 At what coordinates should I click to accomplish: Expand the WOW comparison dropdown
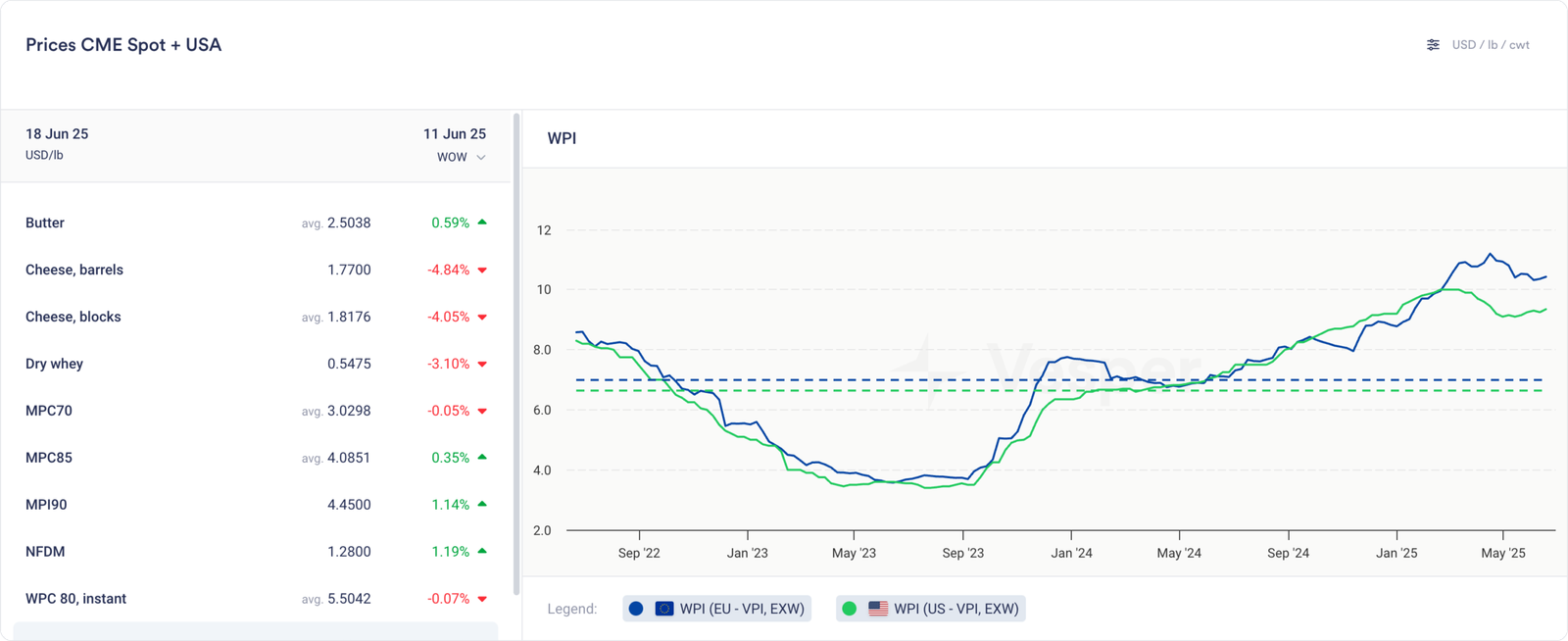tap(462, 157)
